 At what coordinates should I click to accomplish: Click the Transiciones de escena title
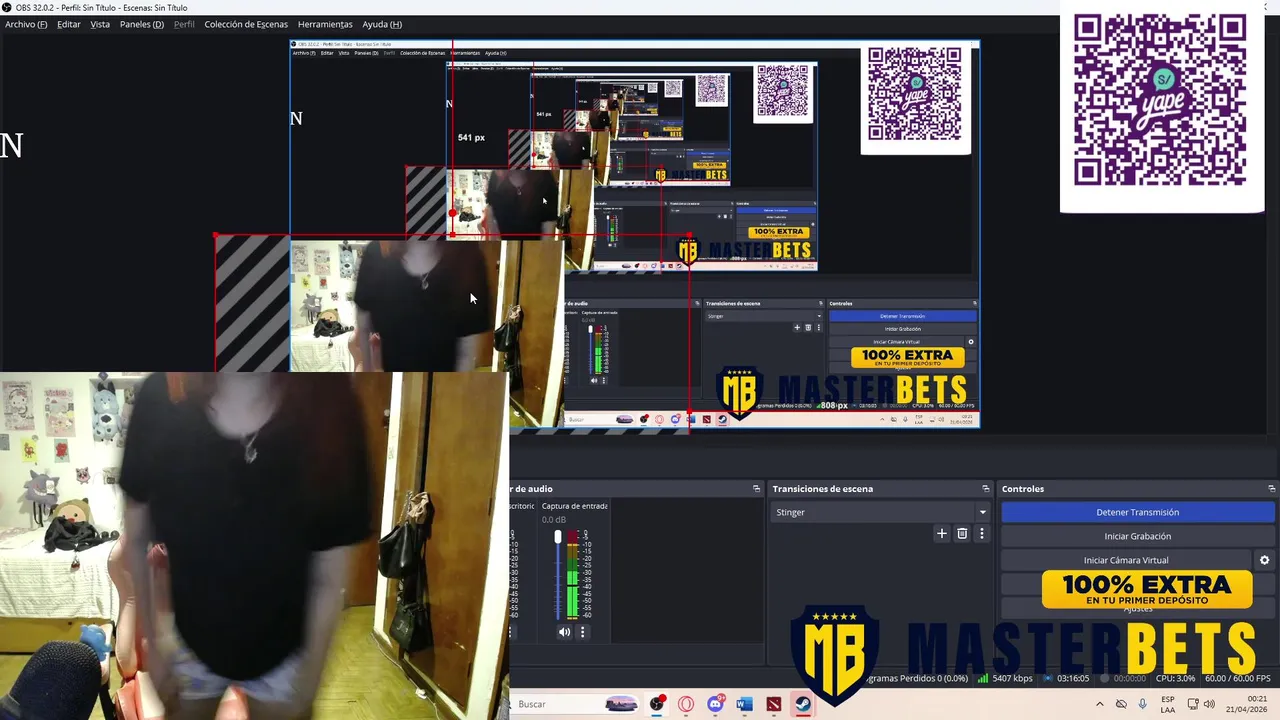822,489
